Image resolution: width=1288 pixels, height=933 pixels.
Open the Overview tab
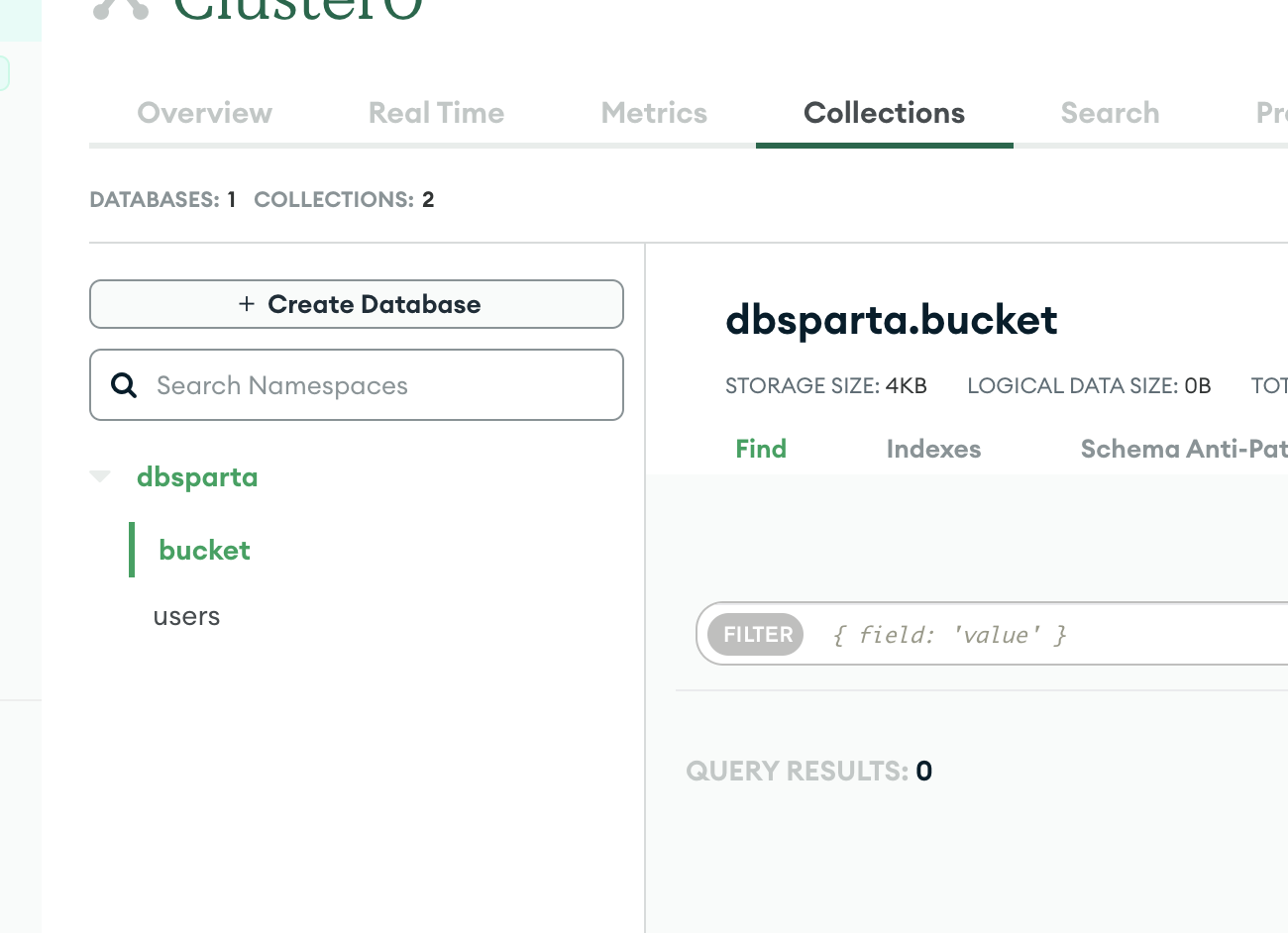point(205,113)
